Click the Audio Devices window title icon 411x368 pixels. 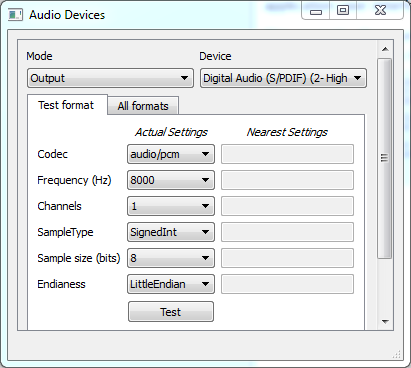tap(15, 15)
